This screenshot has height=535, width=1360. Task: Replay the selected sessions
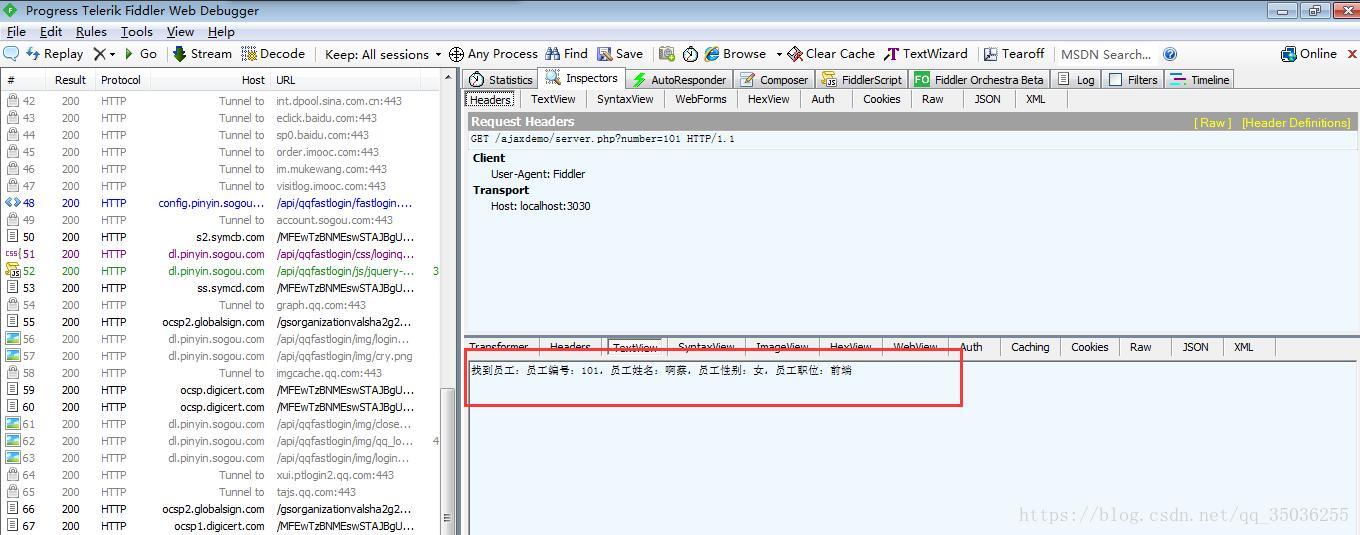55,54
